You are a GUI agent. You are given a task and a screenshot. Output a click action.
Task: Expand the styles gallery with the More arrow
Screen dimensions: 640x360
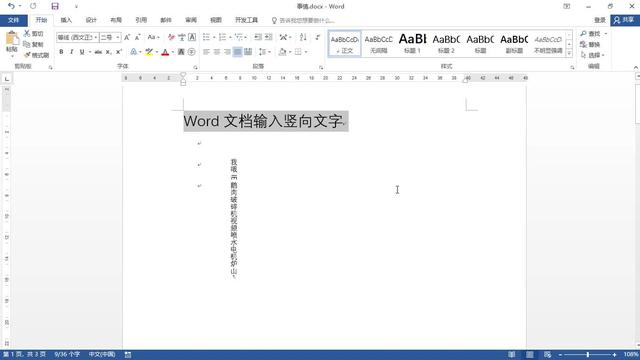pyautogui.click(x=569, y=53)
